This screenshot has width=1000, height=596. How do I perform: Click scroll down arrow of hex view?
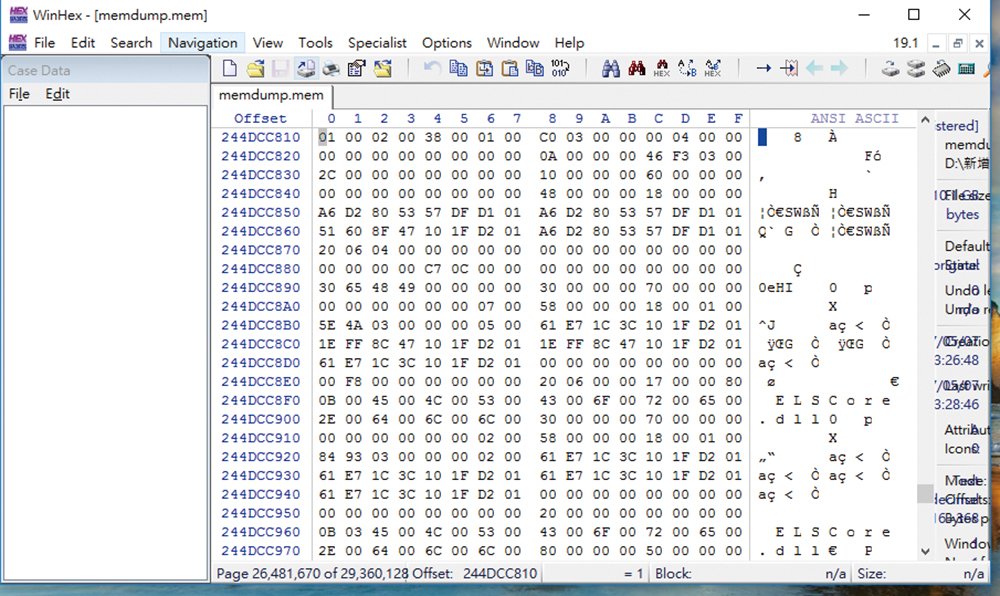pos(925,551)
